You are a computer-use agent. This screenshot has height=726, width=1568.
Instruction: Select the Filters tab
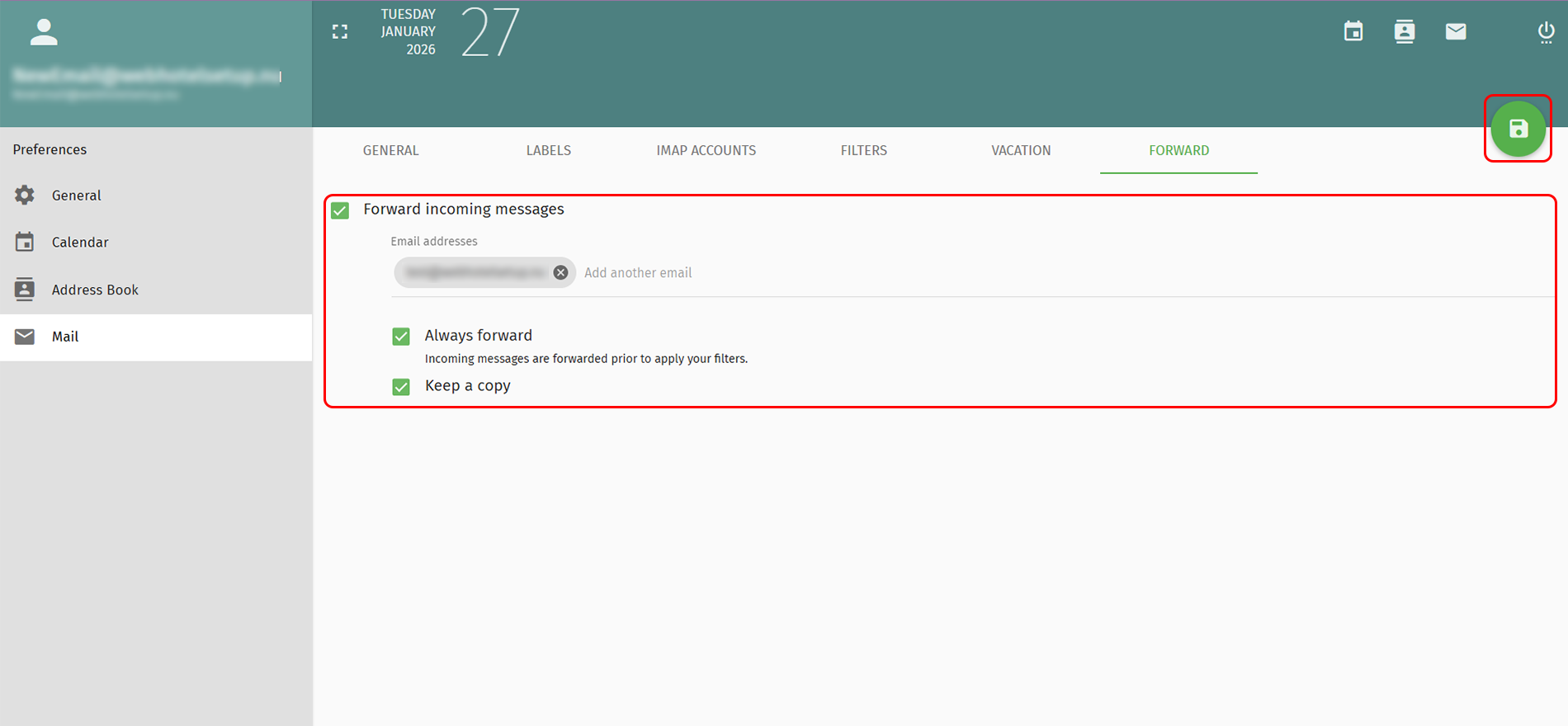tap(863, 150)
